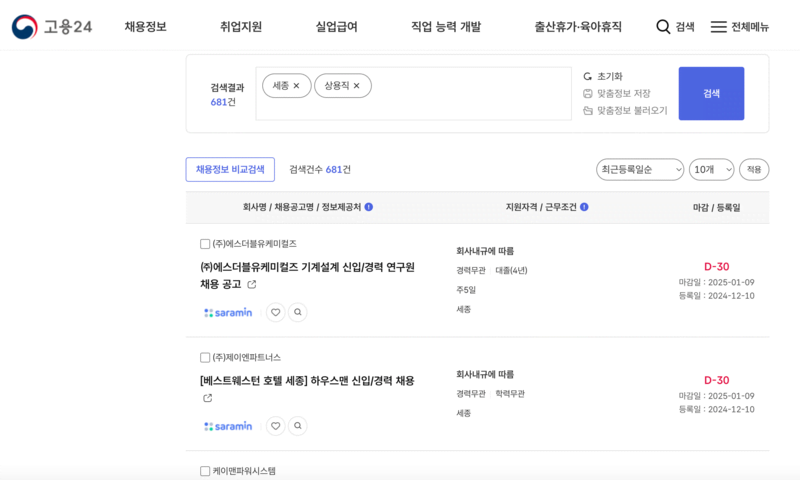Click the 맞춤정보 불러오기 folder icon
Viewport: 800px width, 480px height.
coord(588,111)
